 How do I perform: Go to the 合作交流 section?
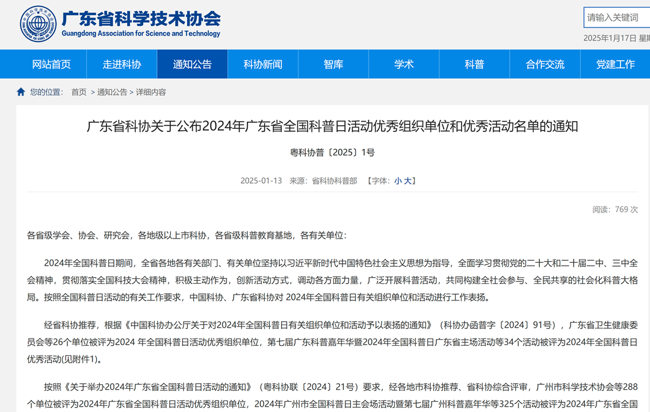(x=545, y=64)
